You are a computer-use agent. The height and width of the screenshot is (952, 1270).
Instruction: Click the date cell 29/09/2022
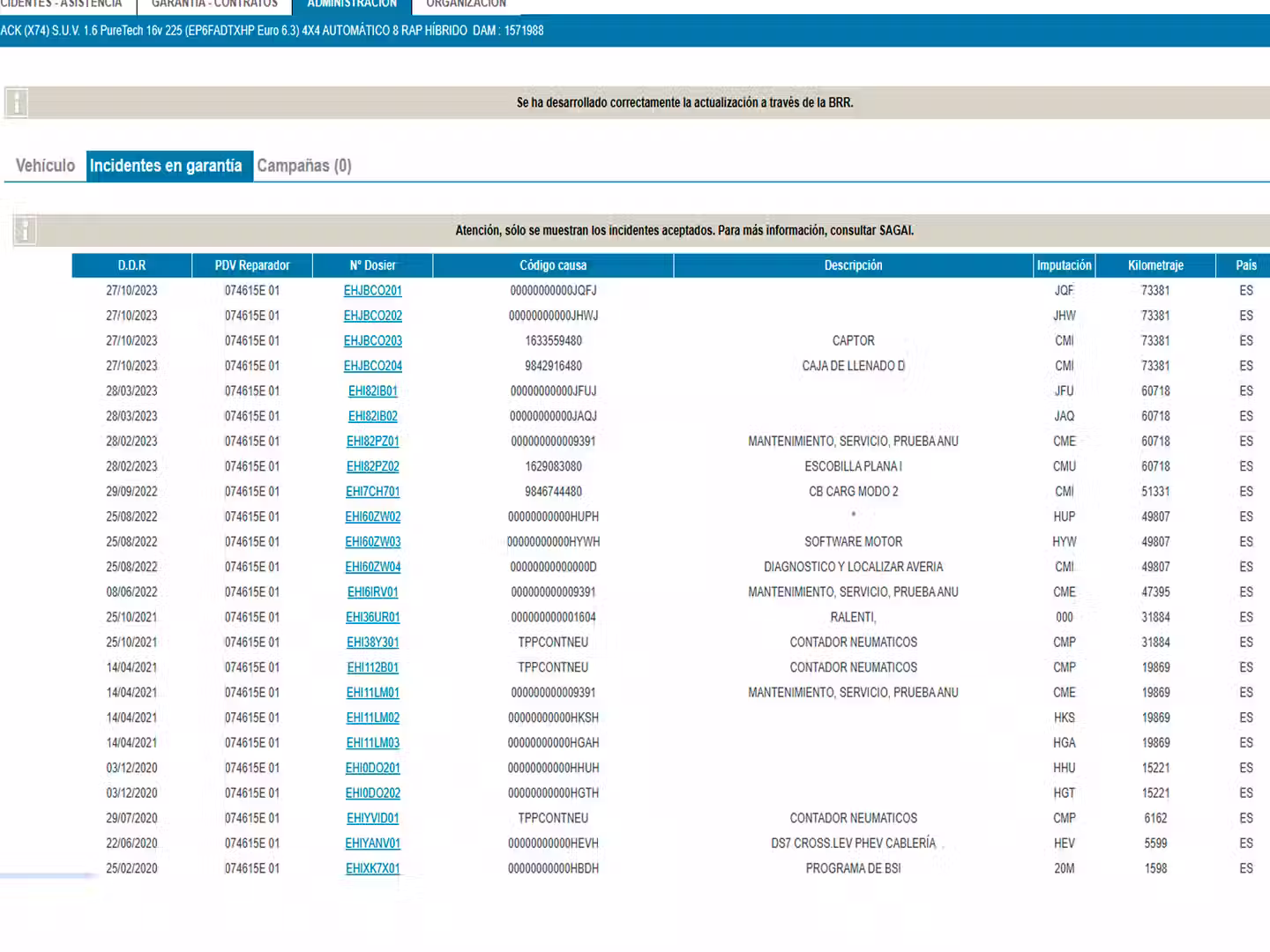pos(132,492)
